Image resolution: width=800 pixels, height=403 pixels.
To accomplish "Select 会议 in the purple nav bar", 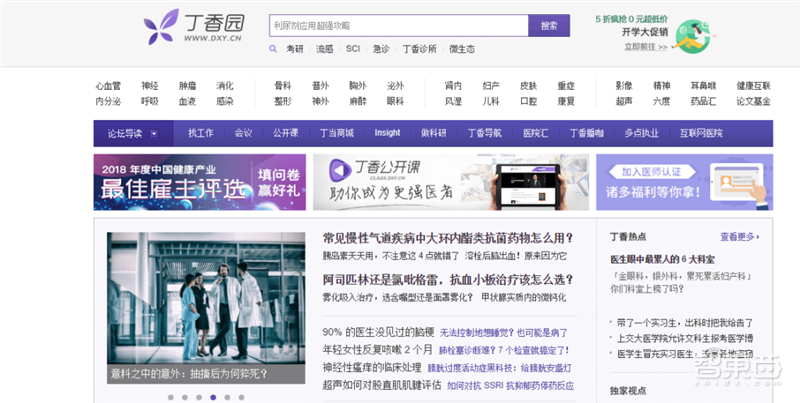I will coord(243,133).
